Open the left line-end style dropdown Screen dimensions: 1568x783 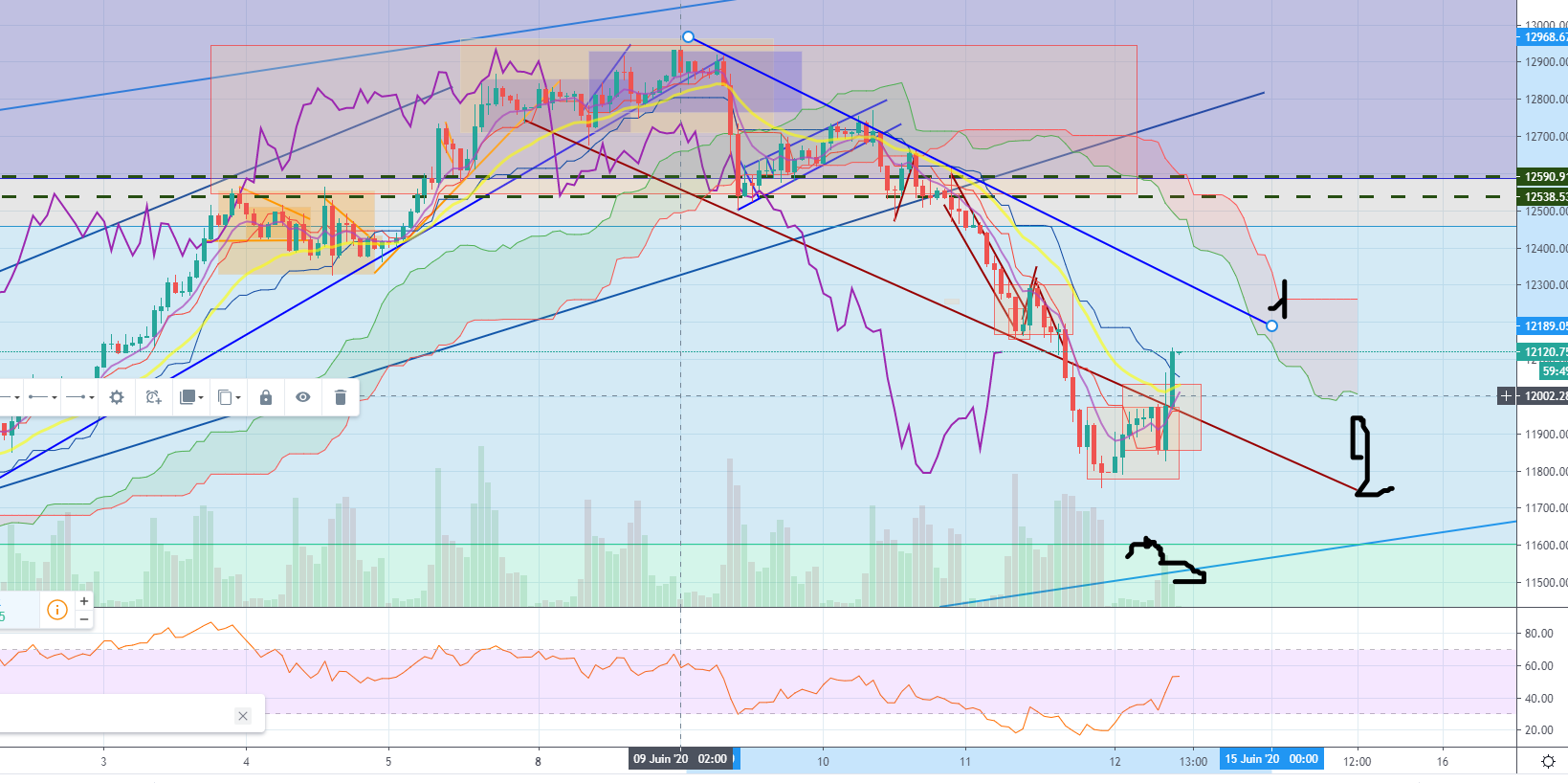click(x=42, y=397)
